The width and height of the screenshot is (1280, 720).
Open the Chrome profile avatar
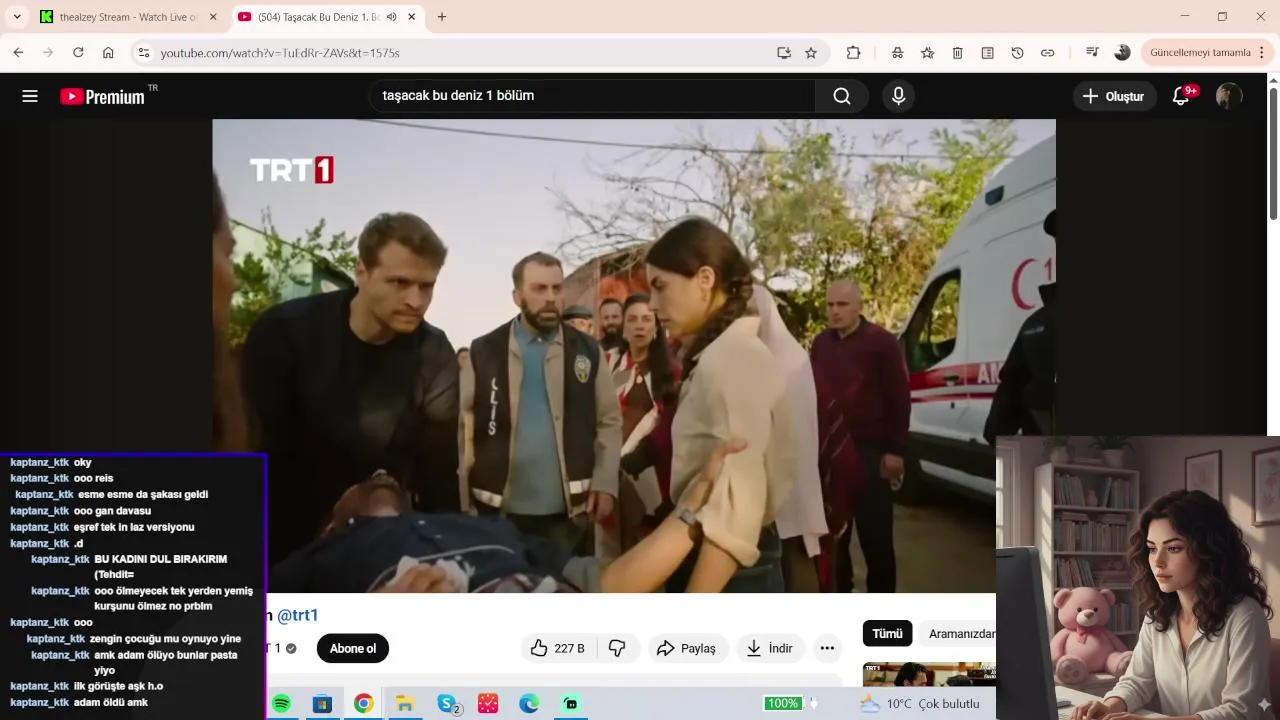click(1122, 53)
